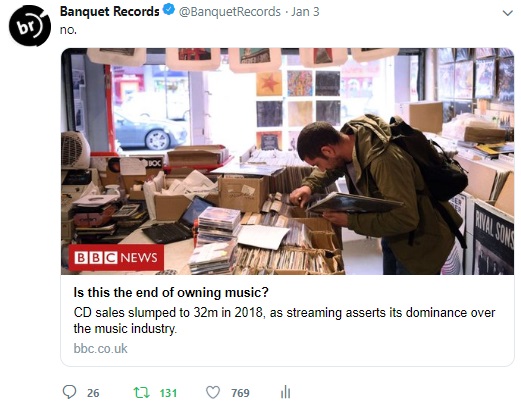Click the 131 retweets count
Image resolution: width=521 pixels, height=405 pixels.
168,393
